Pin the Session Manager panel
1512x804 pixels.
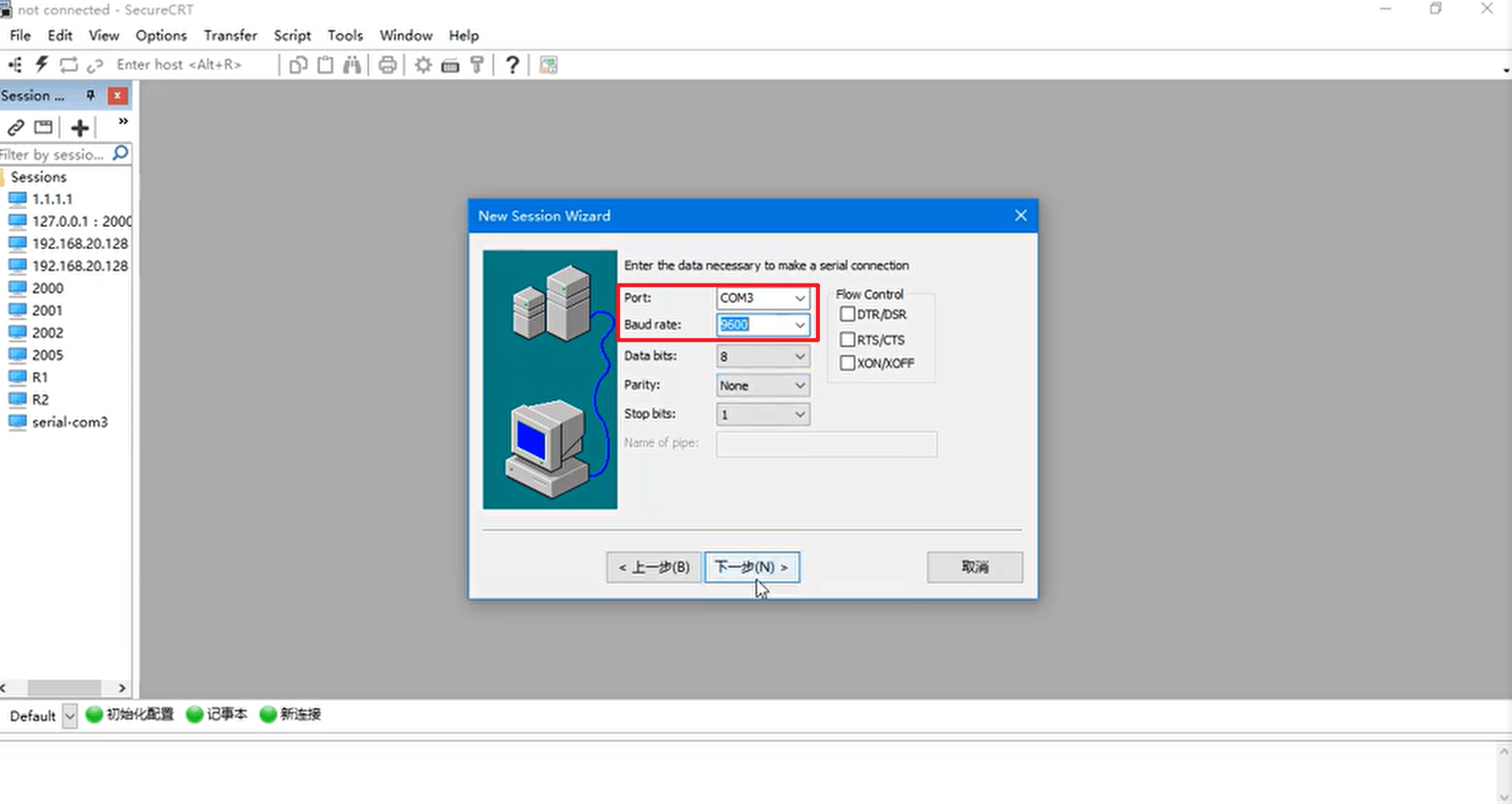[x=91, y=96]
